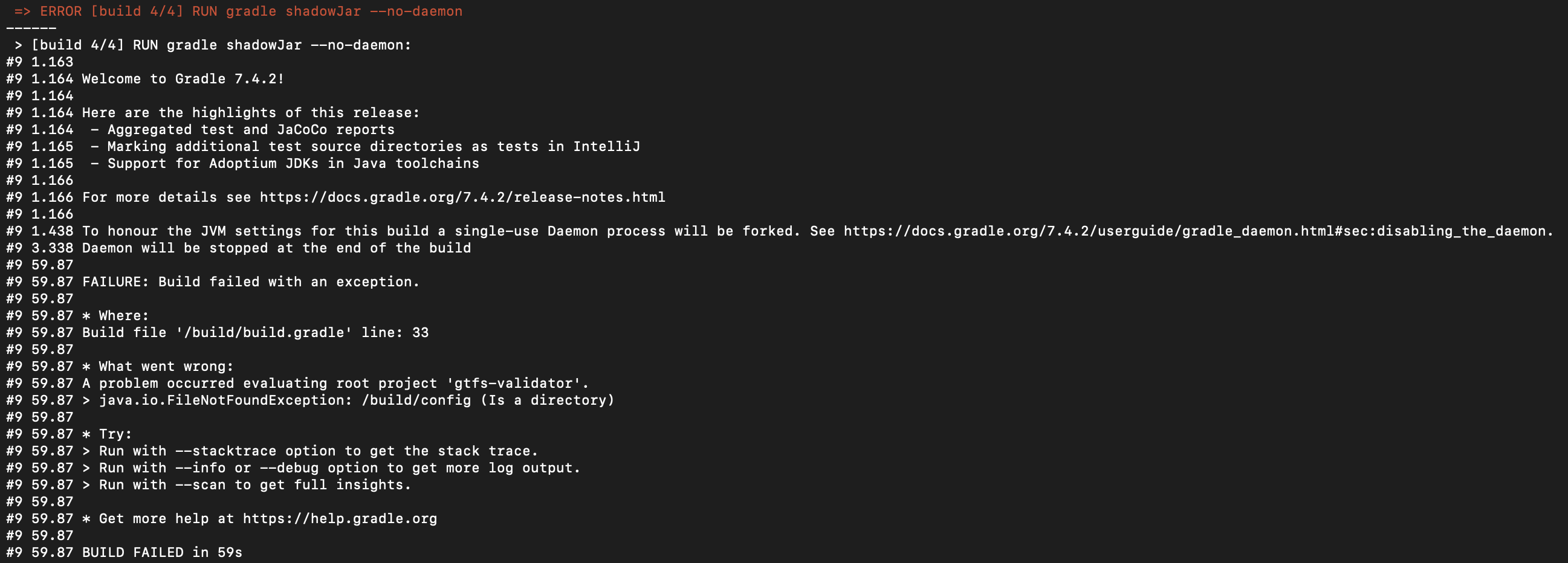Click the "Welcome to Gradle 7.4.2!" text
This screenshot has width=1568, height=563.
(x=183, y=79)
